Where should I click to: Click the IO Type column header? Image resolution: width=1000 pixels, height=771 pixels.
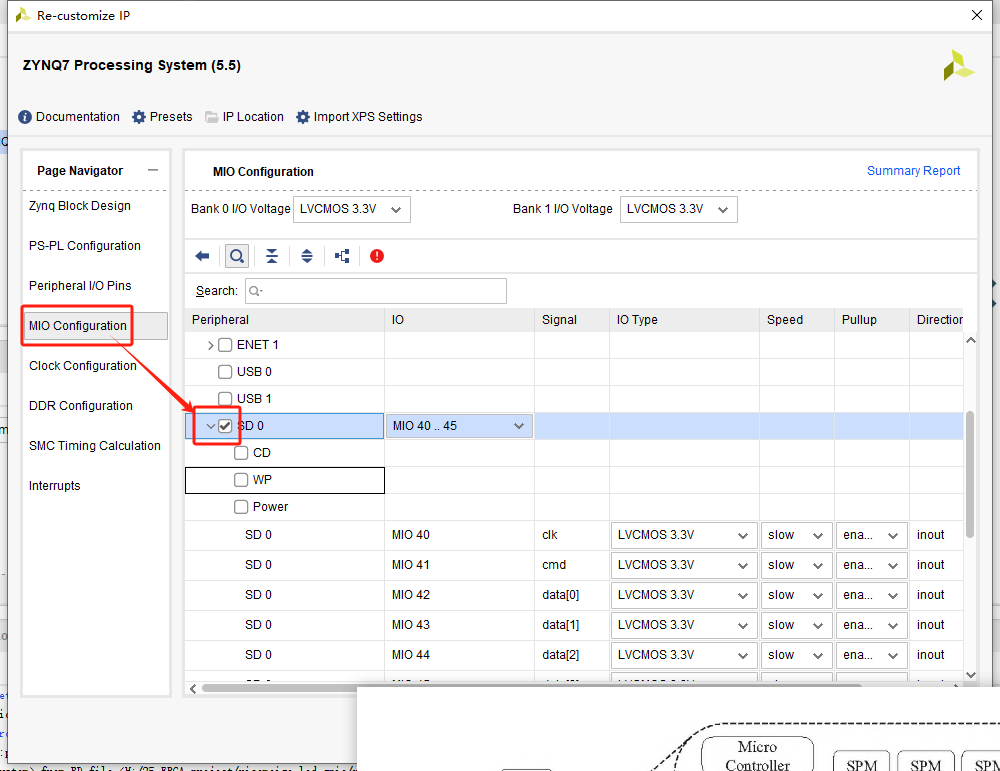pyautogui.click(x=684, y=320)
